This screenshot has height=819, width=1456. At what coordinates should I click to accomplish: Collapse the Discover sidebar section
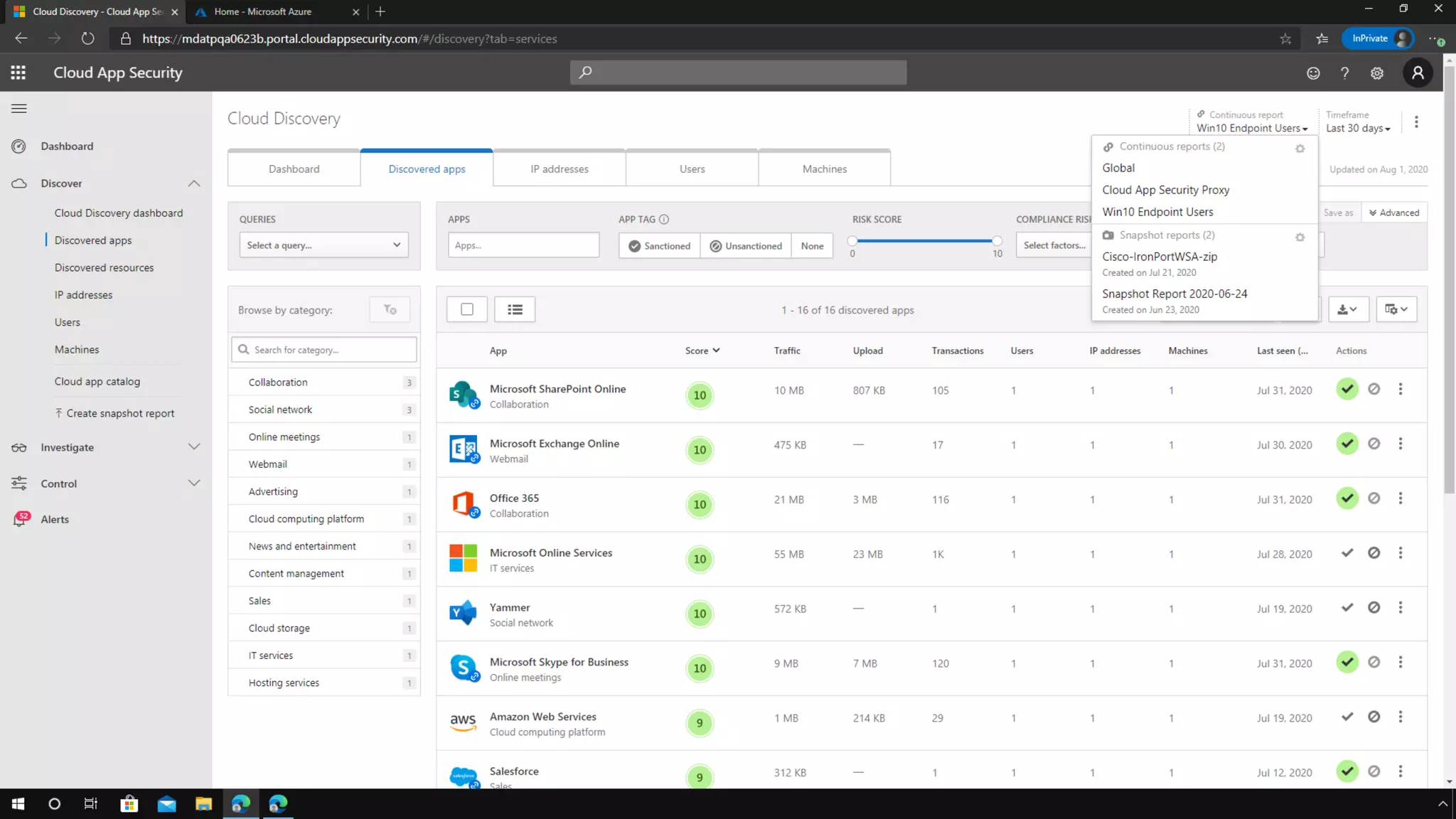pyautogui.click(x=194, y=183)
